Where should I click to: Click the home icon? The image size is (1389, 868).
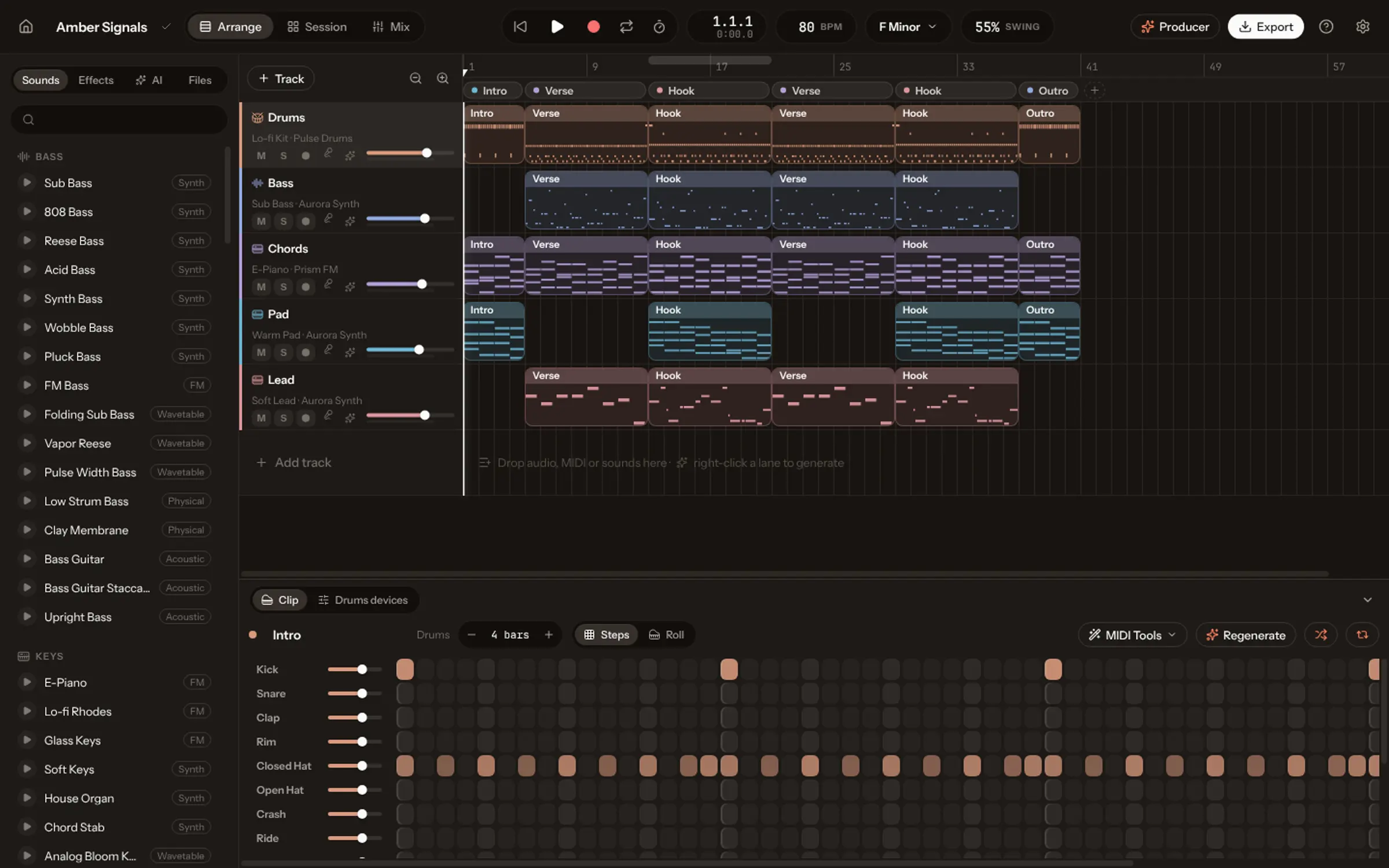tap(25, 27)
